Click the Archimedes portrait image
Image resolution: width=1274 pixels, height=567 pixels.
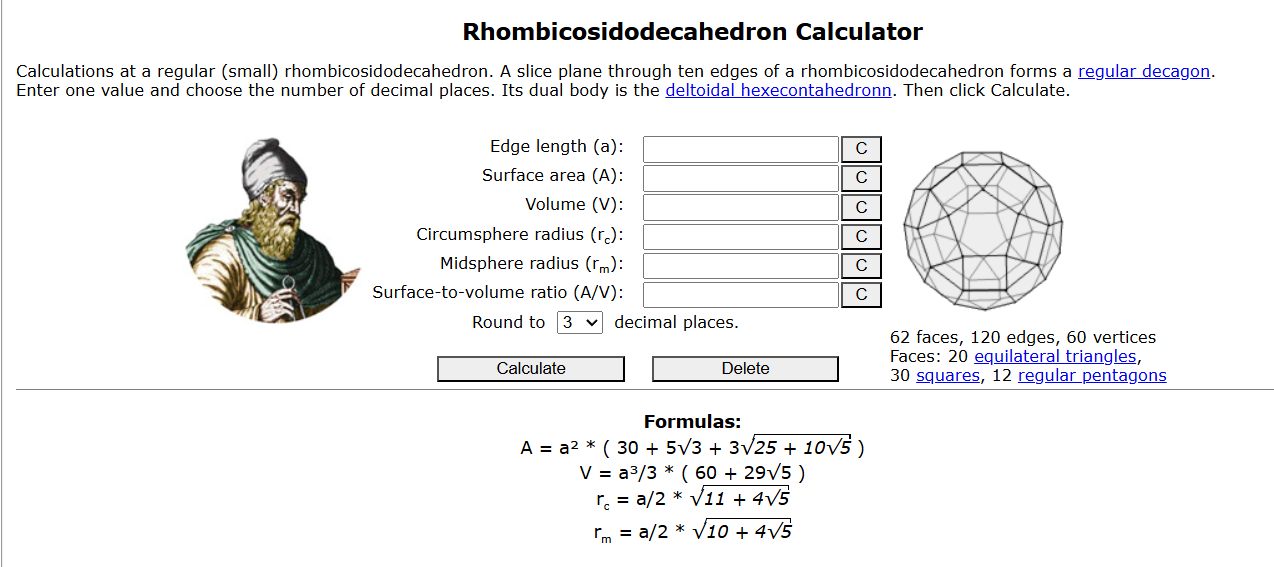272,230
